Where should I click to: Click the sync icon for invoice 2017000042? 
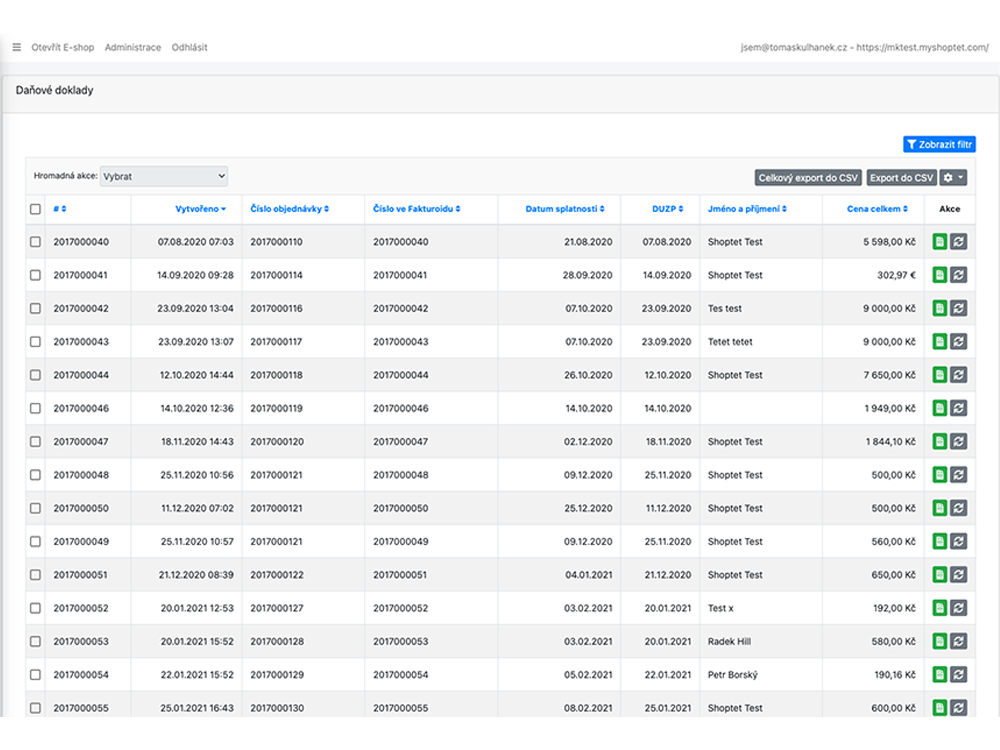click(x=959, y=308)
